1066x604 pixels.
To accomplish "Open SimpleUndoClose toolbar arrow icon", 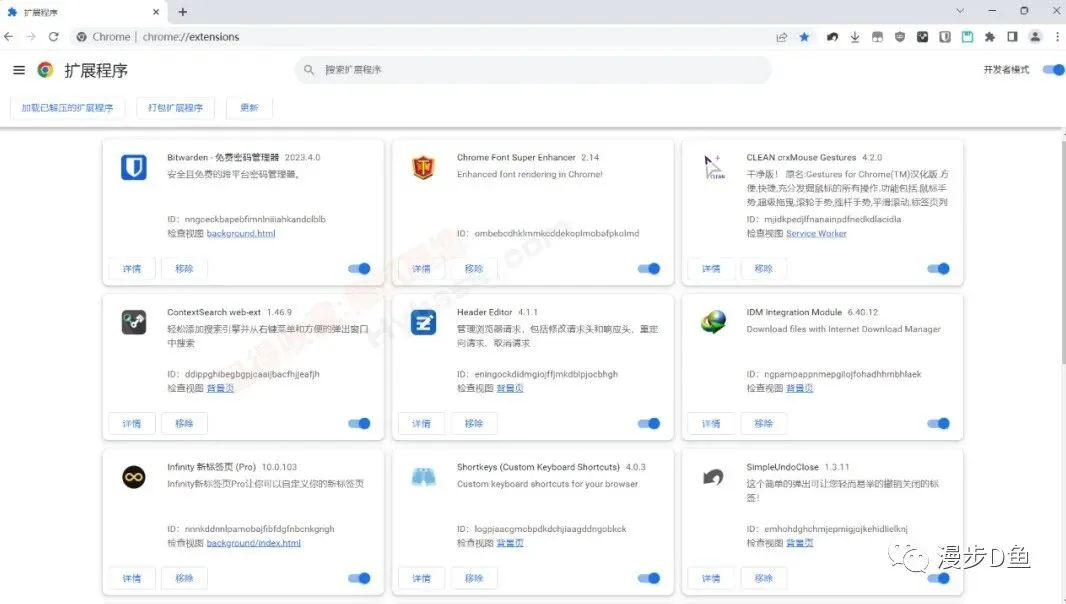I will tap(832, 37).
